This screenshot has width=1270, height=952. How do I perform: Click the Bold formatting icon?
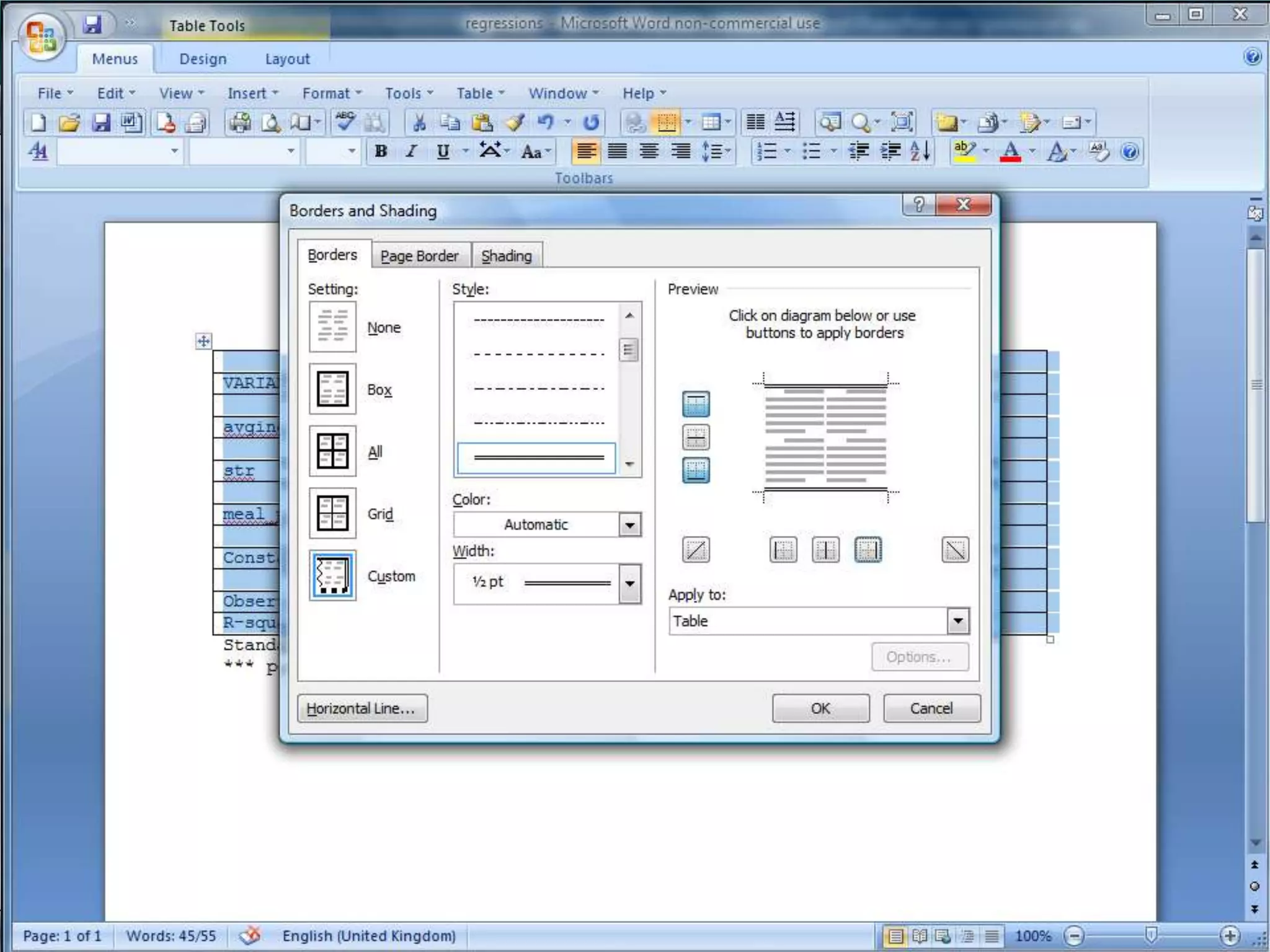tap(381, 151)
